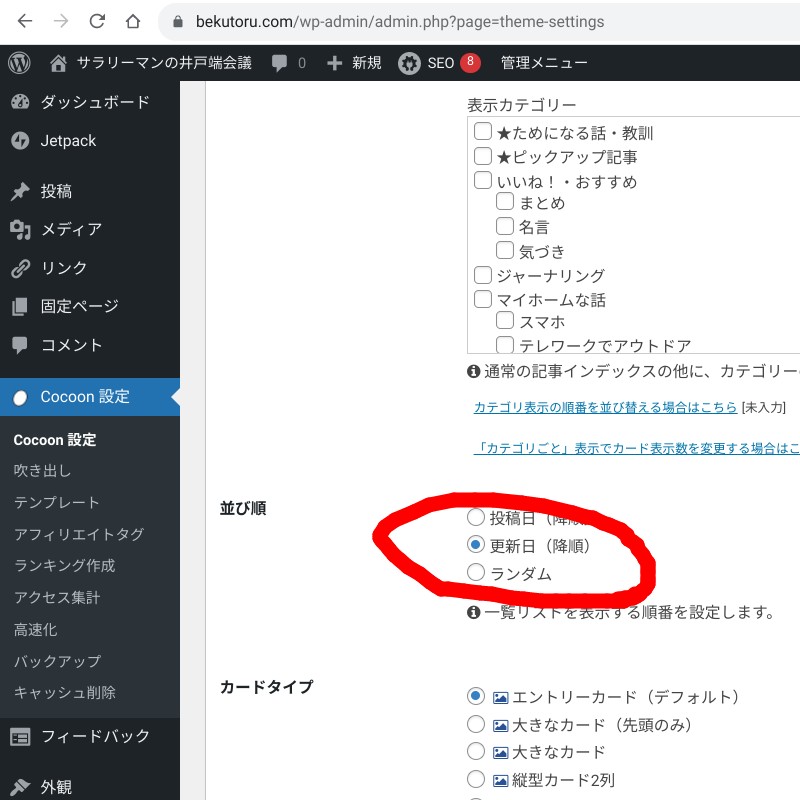Check いいね！・おすすめ category
This screenshot has width=800, height=800.
[x=483, y=180]
